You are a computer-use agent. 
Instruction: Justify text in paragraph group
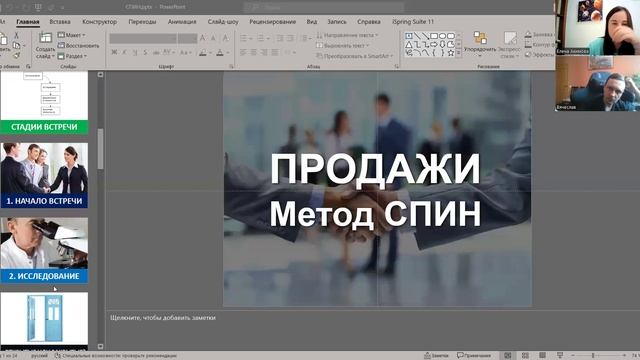click(x=275, y=52)
